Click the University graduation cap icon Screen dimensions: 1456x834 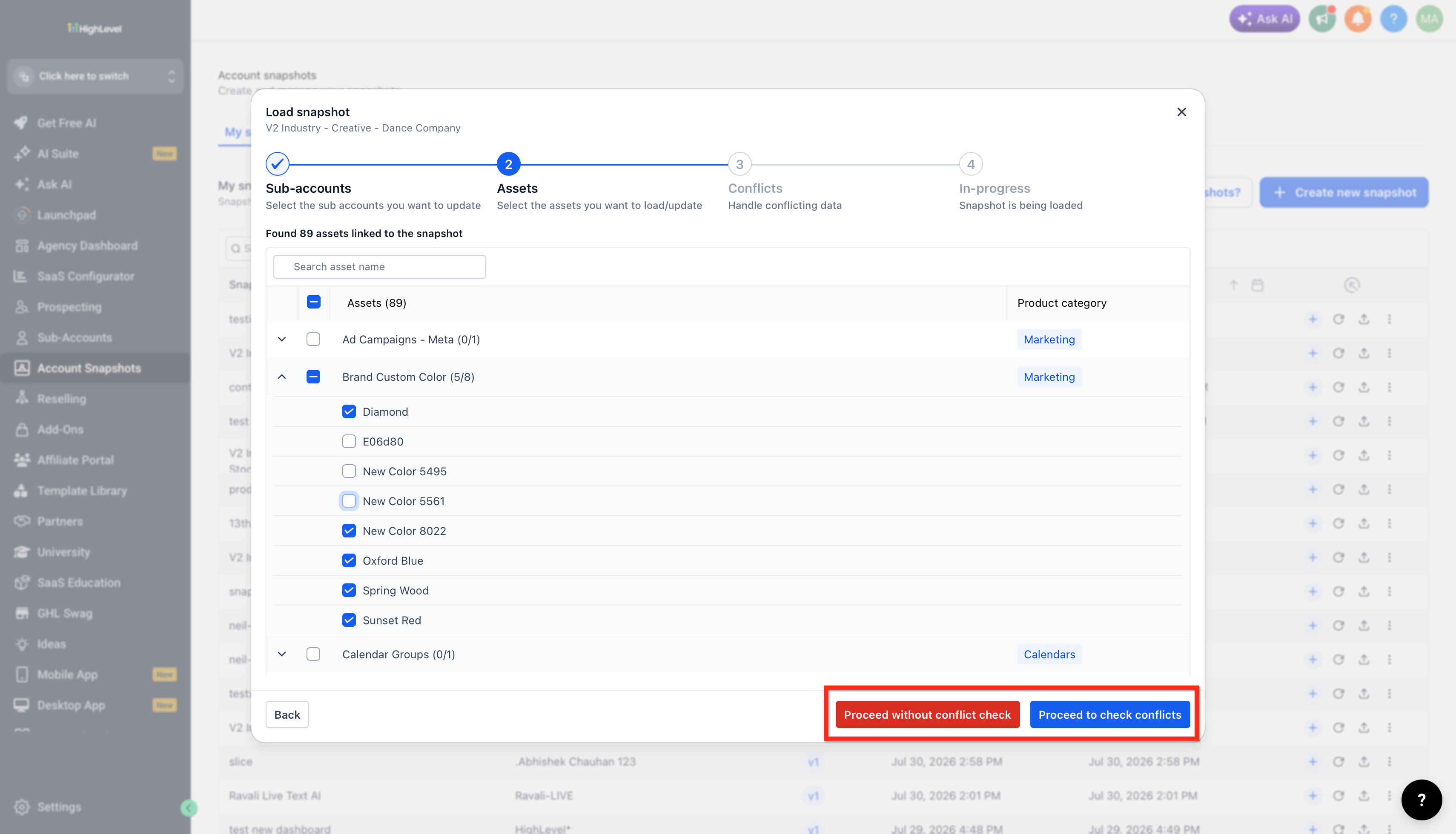(x=22, y=551)
